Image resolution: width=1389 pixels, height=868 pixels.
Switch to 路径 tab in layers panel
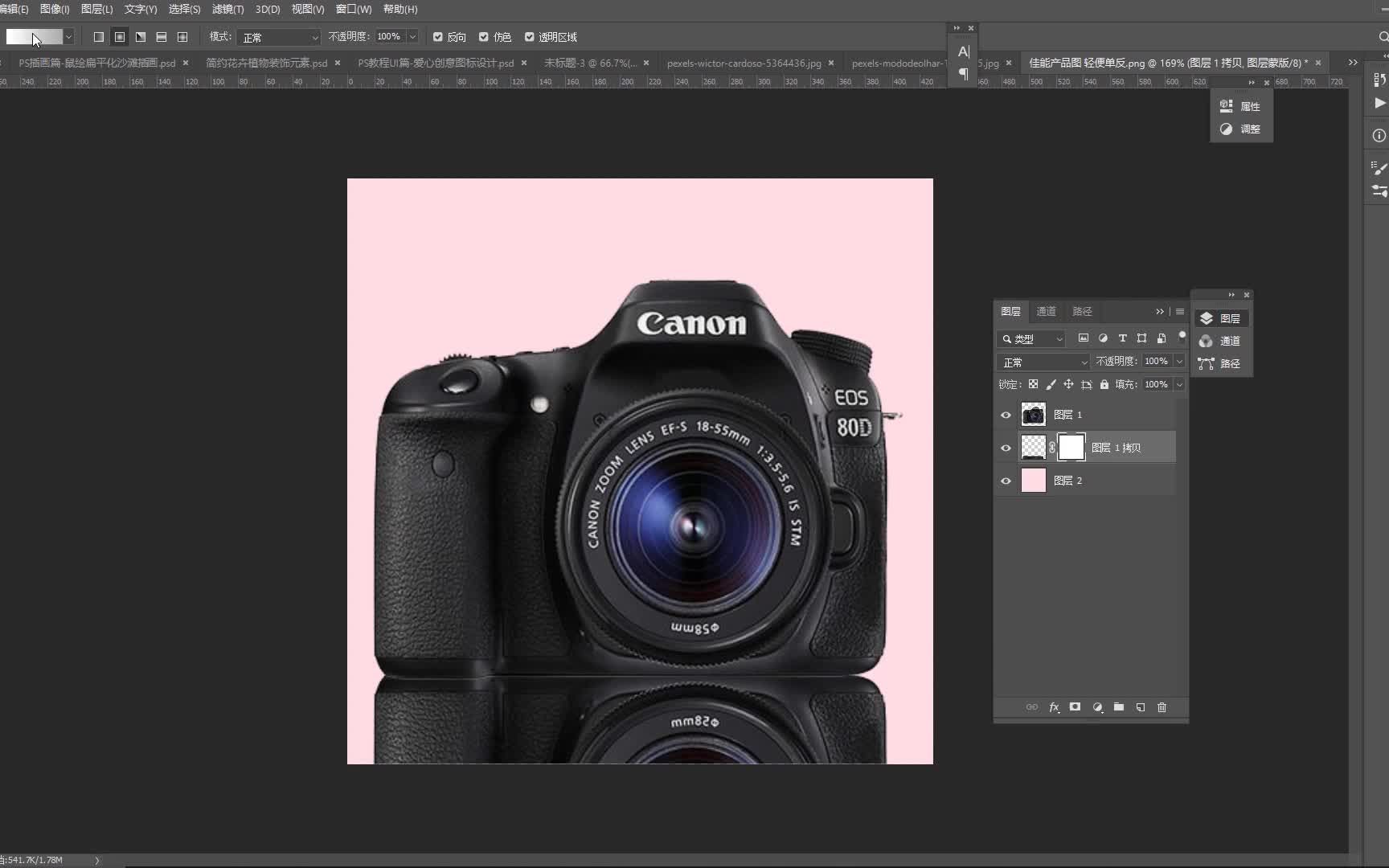(x=1082, y=311)
